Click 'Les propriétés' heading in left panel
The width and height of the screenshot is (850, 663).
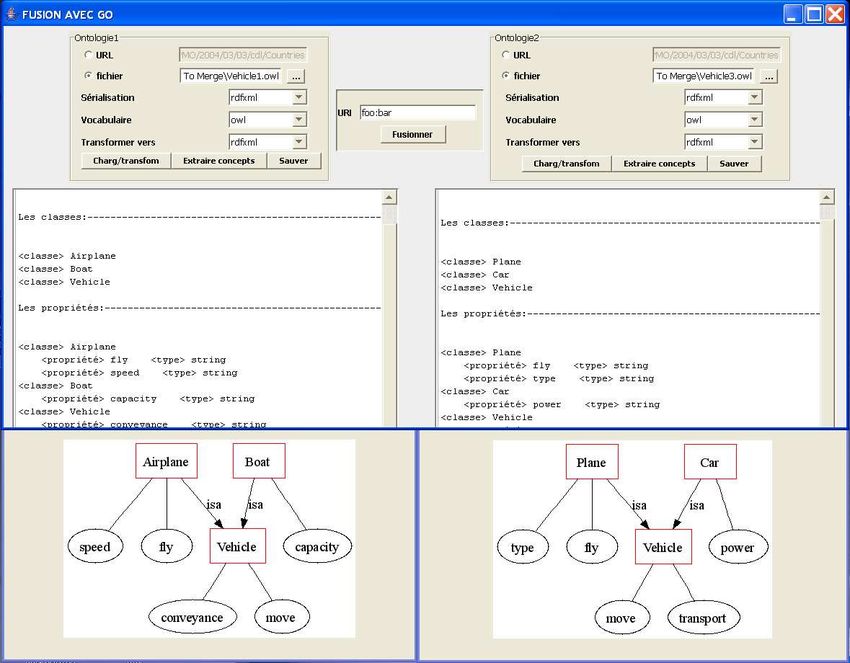click(61, 308)
